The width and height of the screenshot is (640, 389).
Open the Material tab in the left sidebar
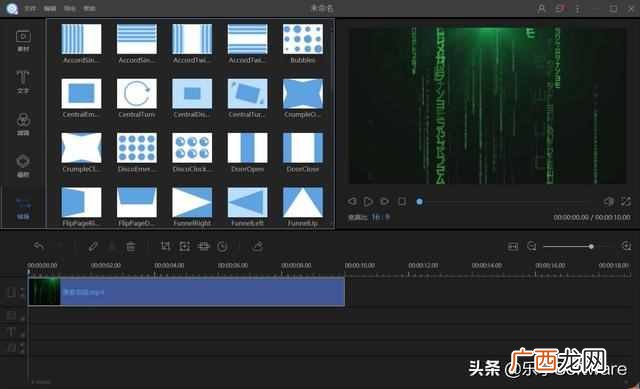coord(23,41)
